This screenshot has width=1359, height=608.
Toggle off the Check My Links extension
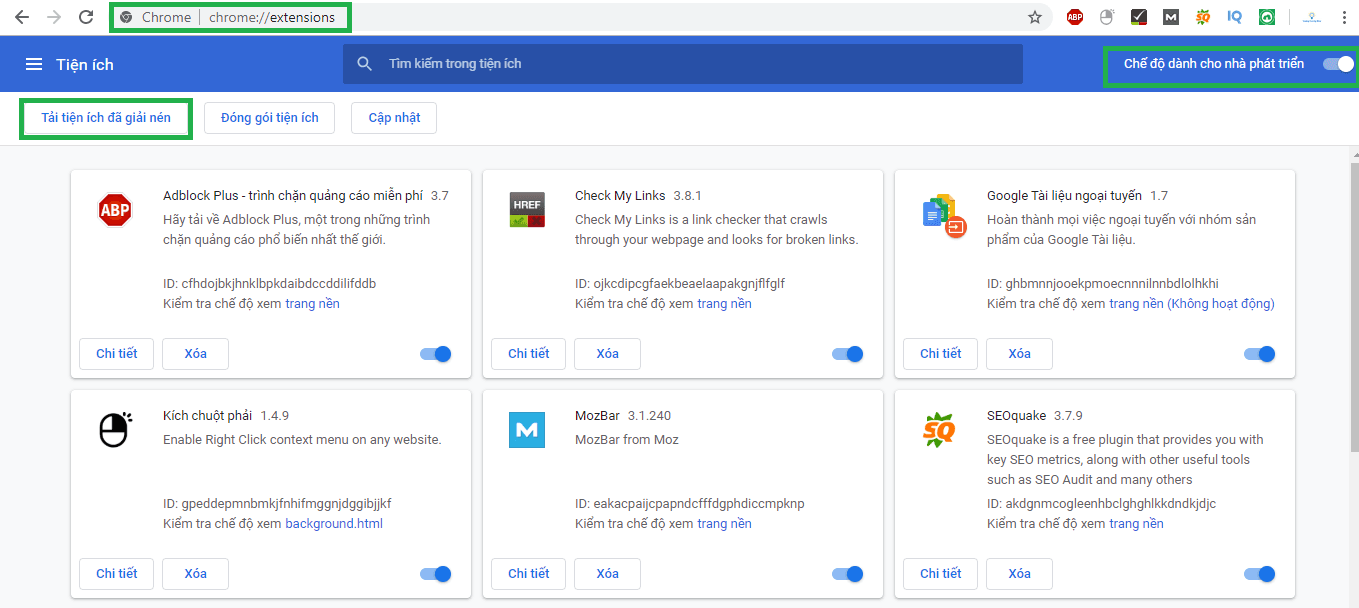point(848,354)
